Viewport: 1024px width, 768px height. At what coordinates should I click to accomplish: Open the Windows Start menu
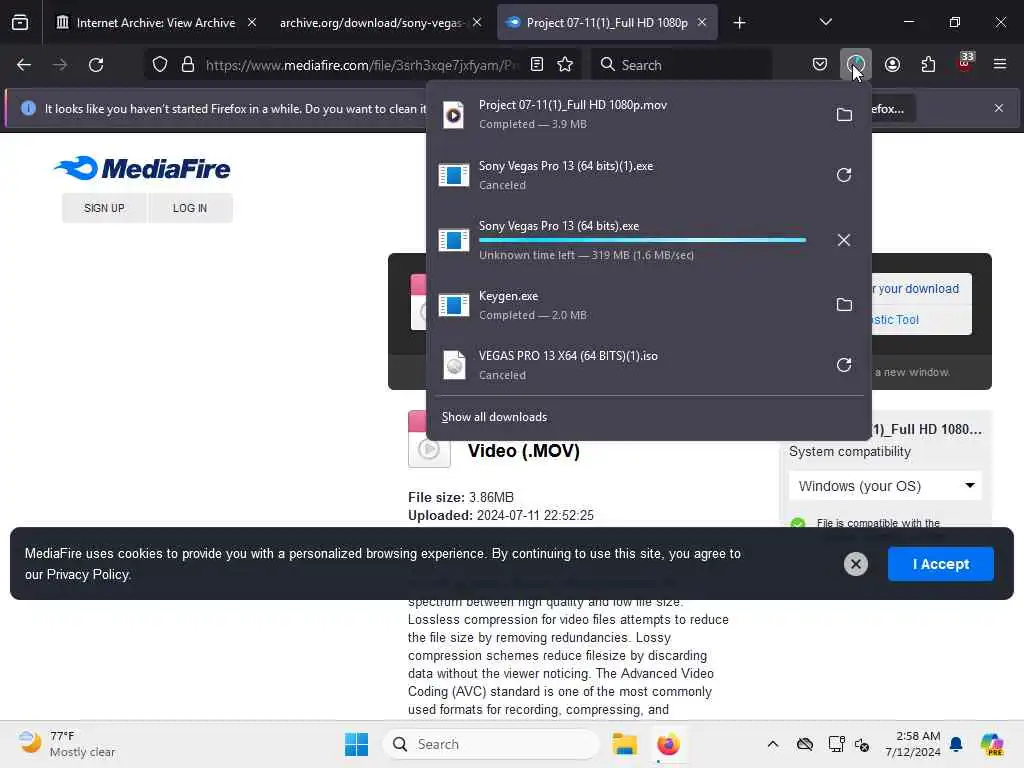click(357, 744)
